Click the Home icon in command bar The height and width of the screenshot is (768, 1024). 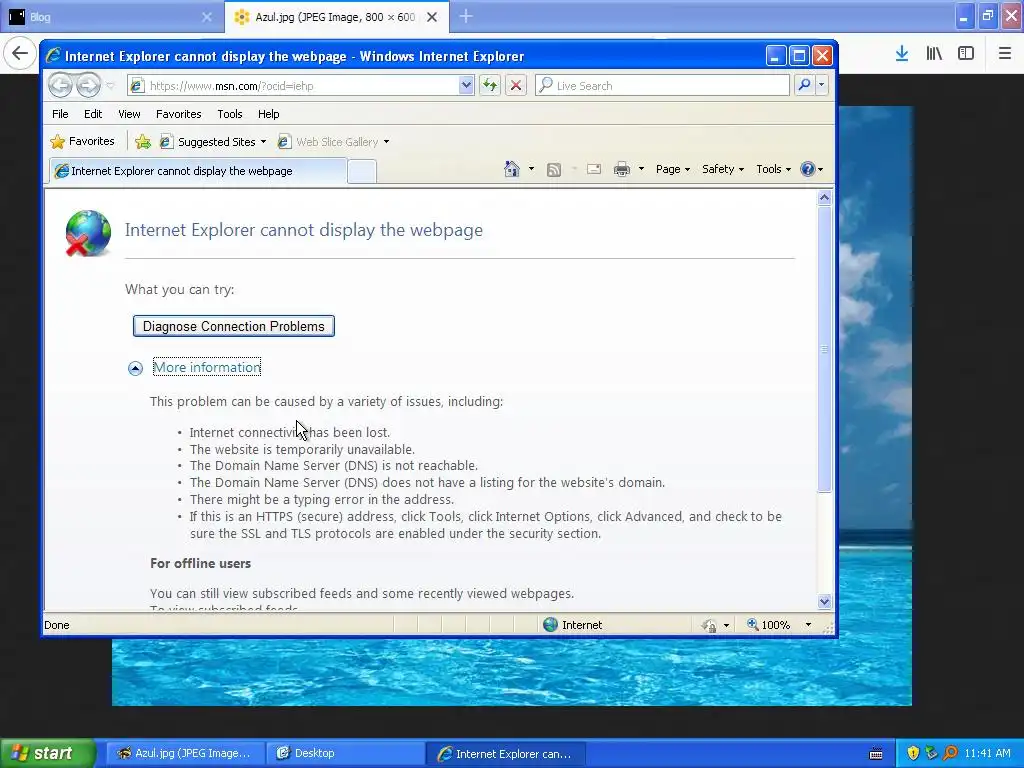coord(511,169)
